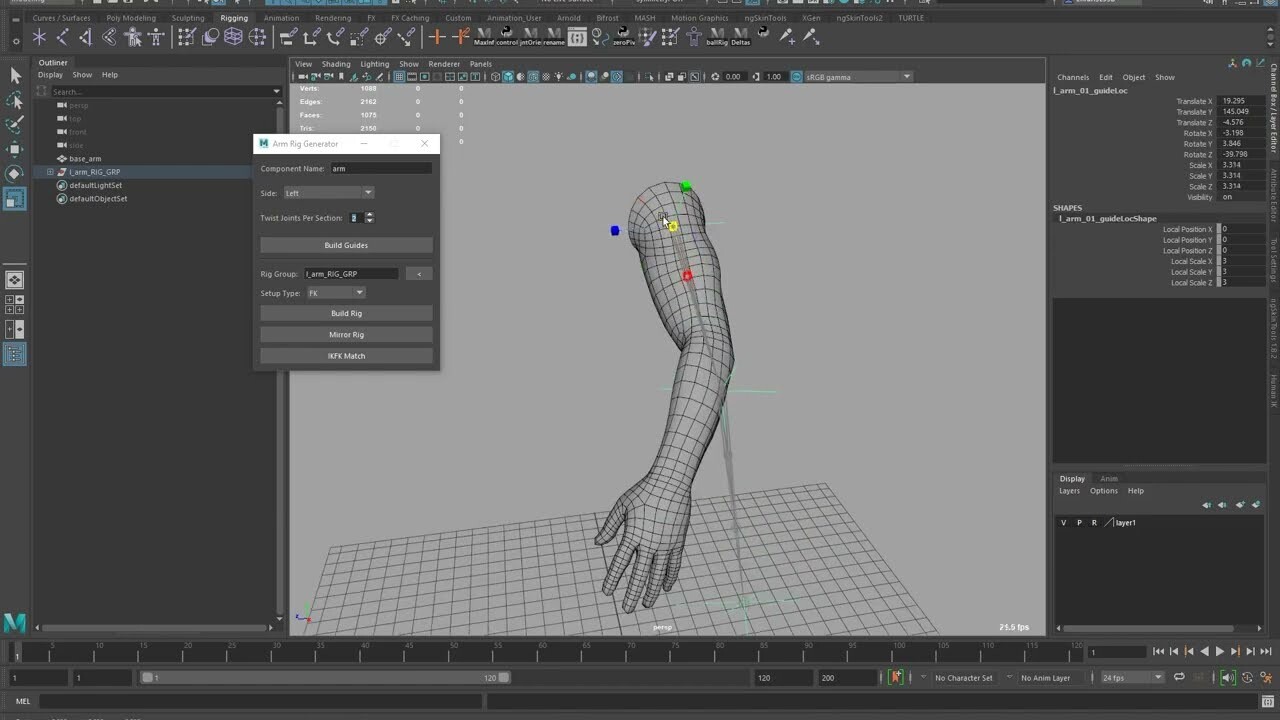
Task: Open the Side dropdown in Arm Rig Generator
Action: pos(328,192)
